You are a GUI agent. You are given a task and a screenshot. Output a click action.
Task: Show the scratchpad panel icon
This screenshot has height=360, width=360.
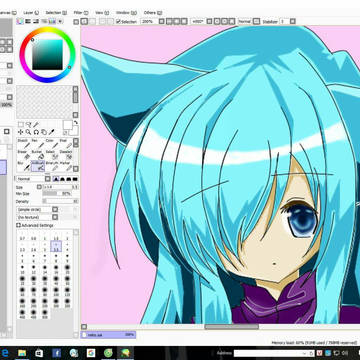pyautogui.click(x=60, y=21)
